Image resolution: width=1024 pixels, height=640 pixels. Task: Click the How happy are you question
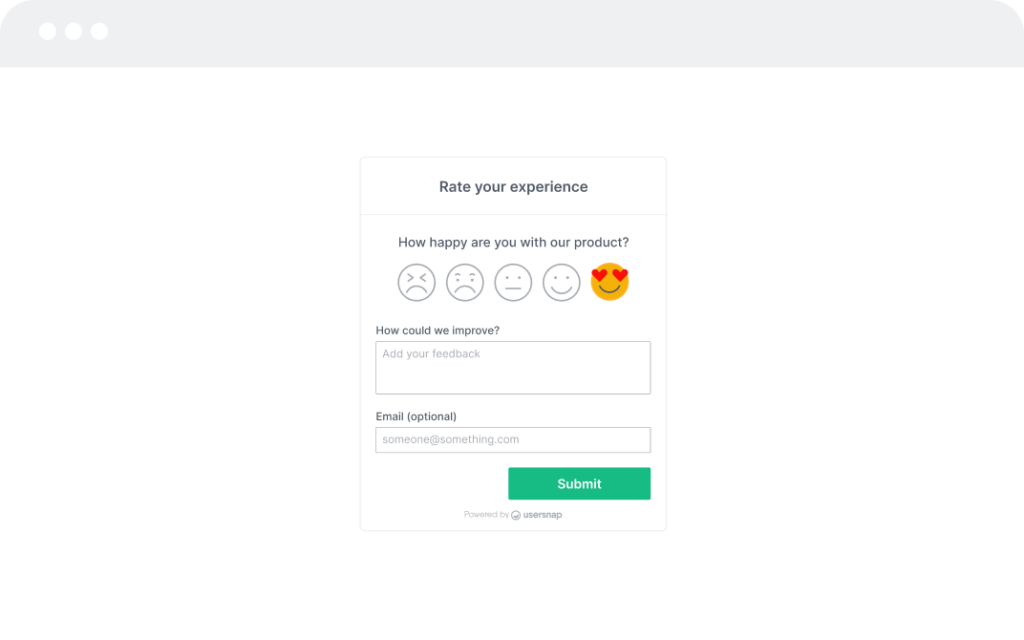(x=513, y=242)
